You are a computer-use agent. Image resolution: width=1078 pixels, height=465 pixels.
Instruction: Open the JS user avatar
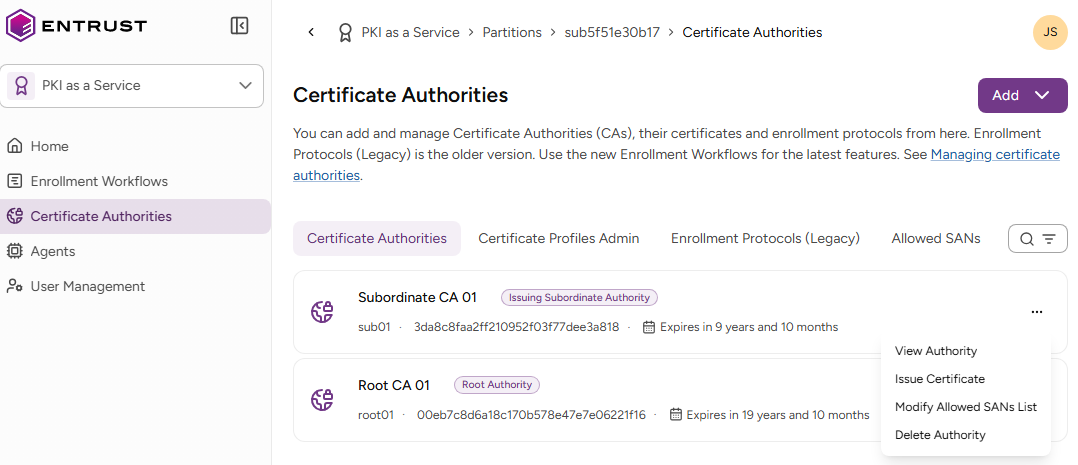pos(1050,32)
